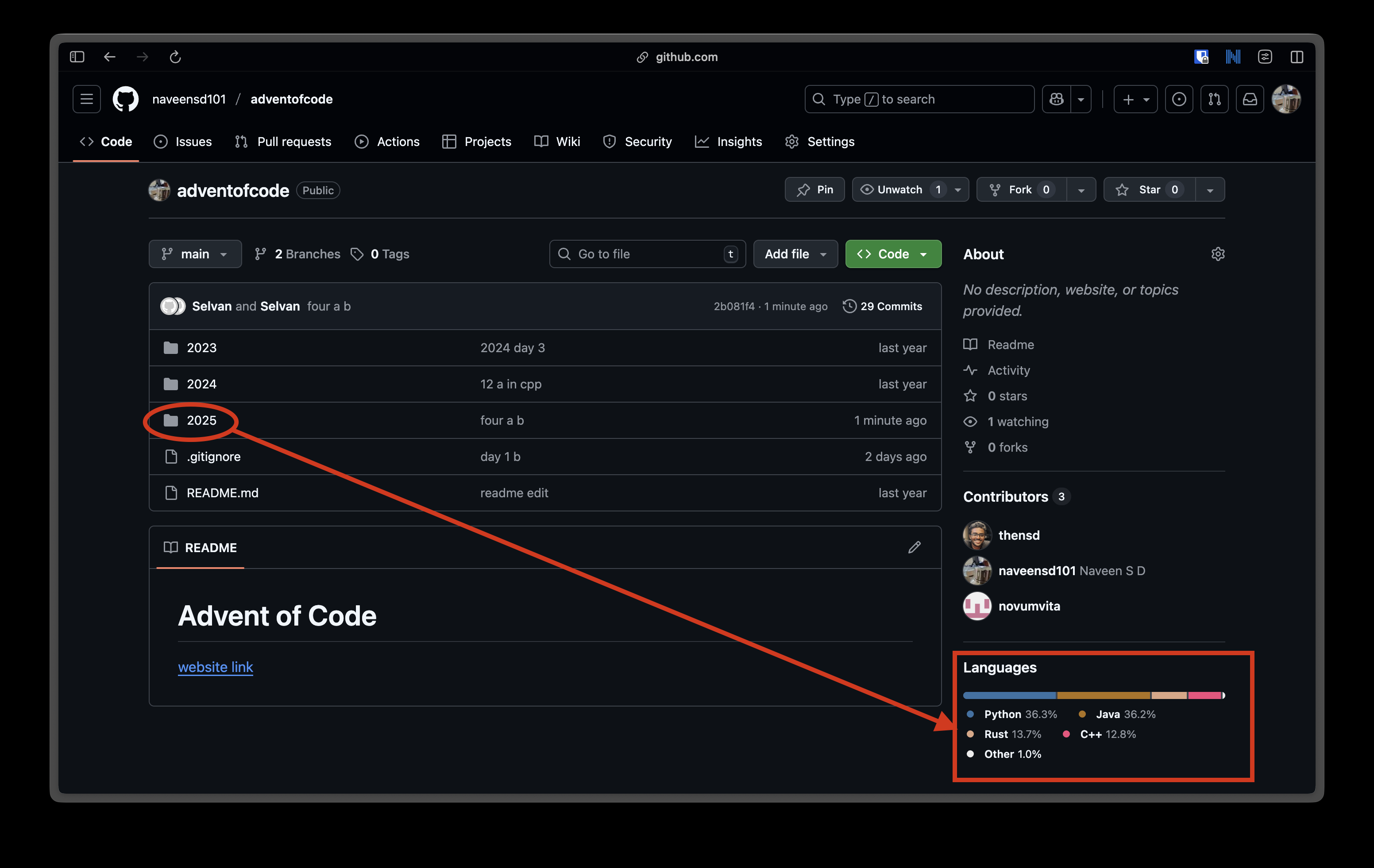The width and height of the screenshot is (1374, 868).
Task: Click the Copilot icon in header
Action: (x=1056, y=99)
